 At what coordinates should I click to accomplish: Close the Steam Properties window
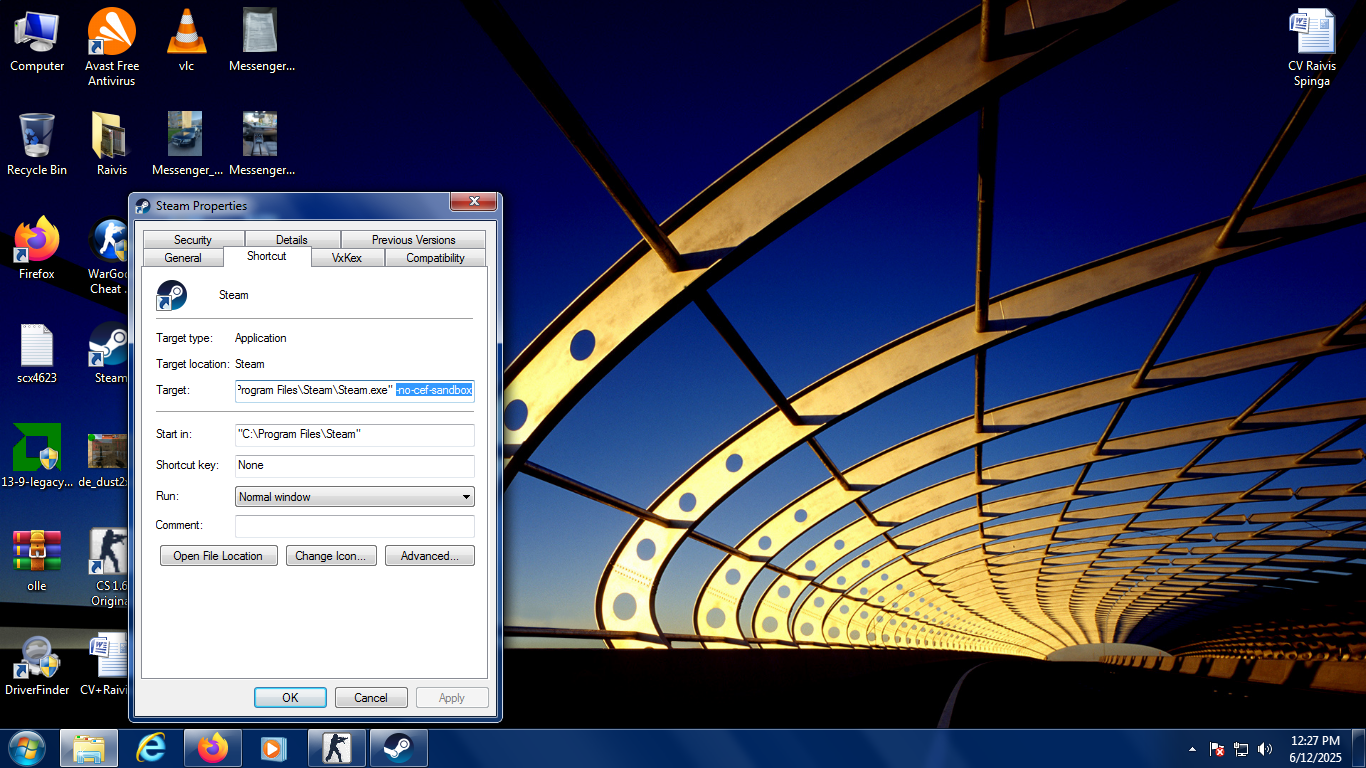pos(473,202)
